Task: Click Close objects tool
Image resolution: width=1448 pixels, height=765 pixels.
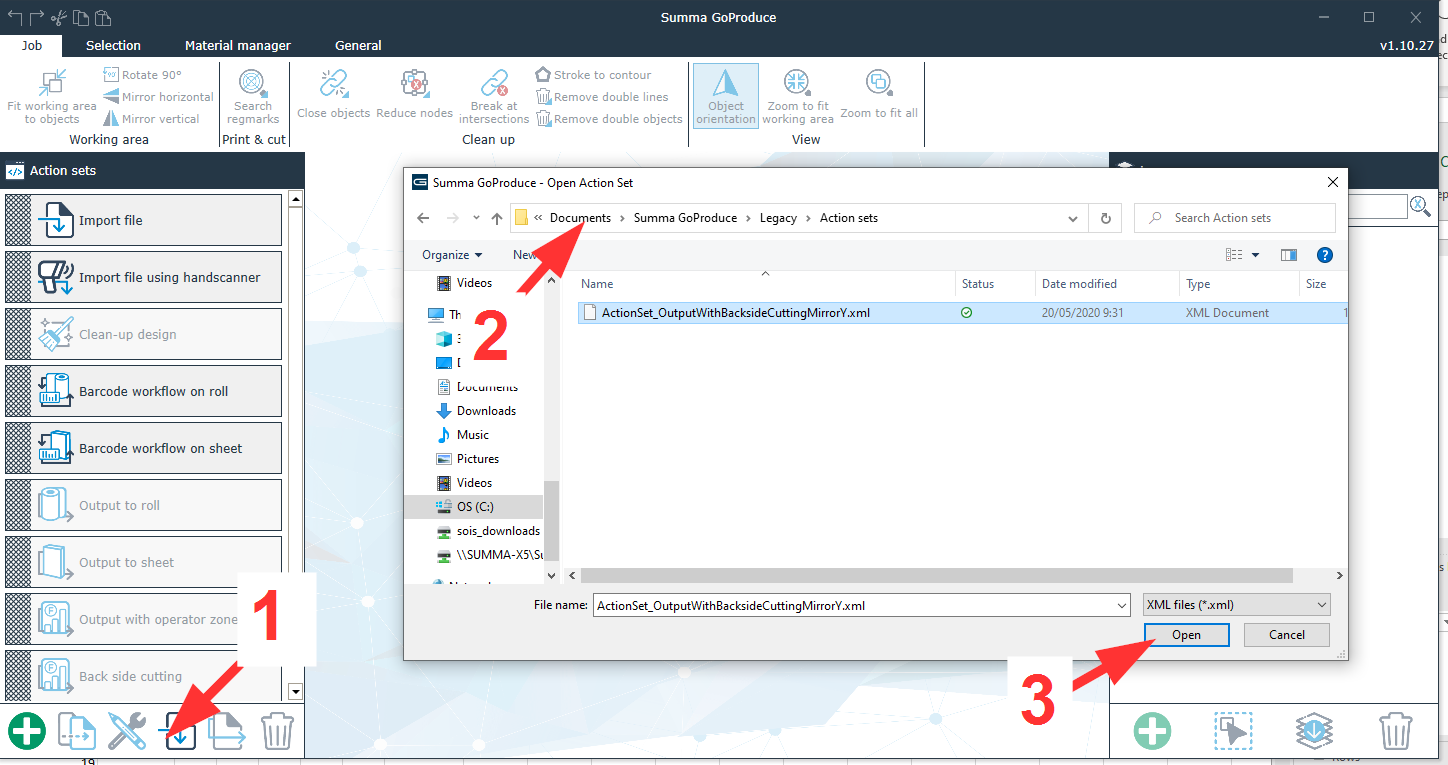Action: click(334, 94)
